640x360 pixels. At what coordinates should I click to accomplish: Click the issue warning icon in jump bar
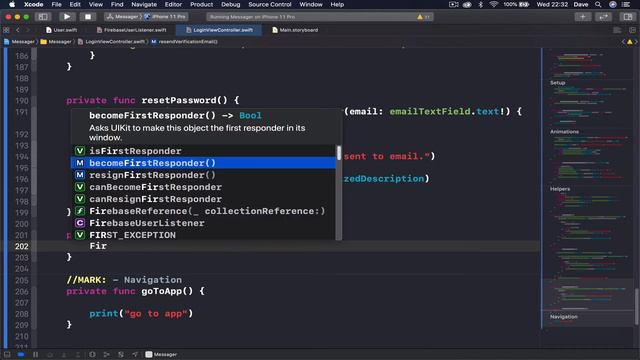[630, 42]
